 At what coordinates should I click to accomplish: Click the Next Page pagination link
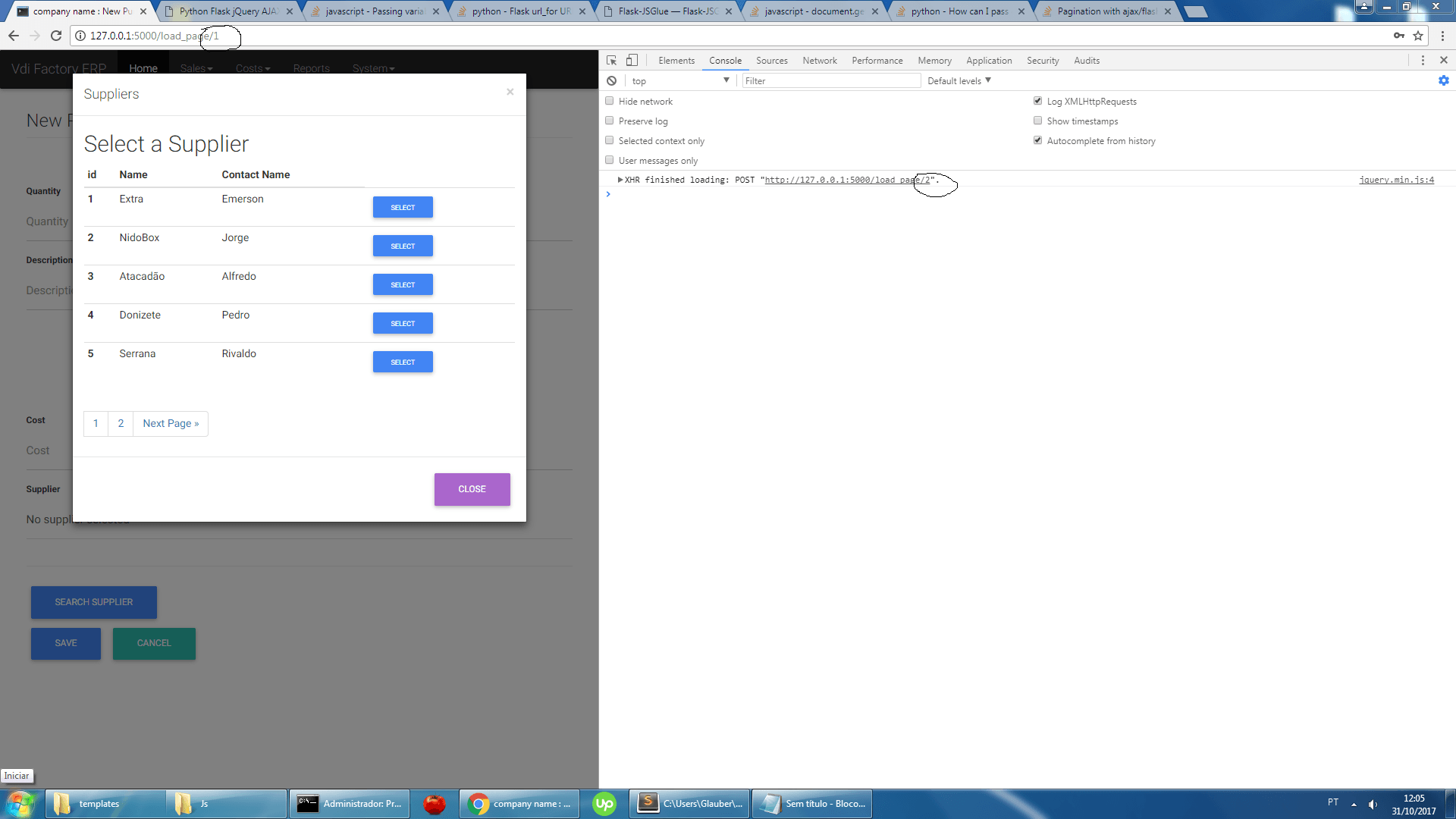171,423
